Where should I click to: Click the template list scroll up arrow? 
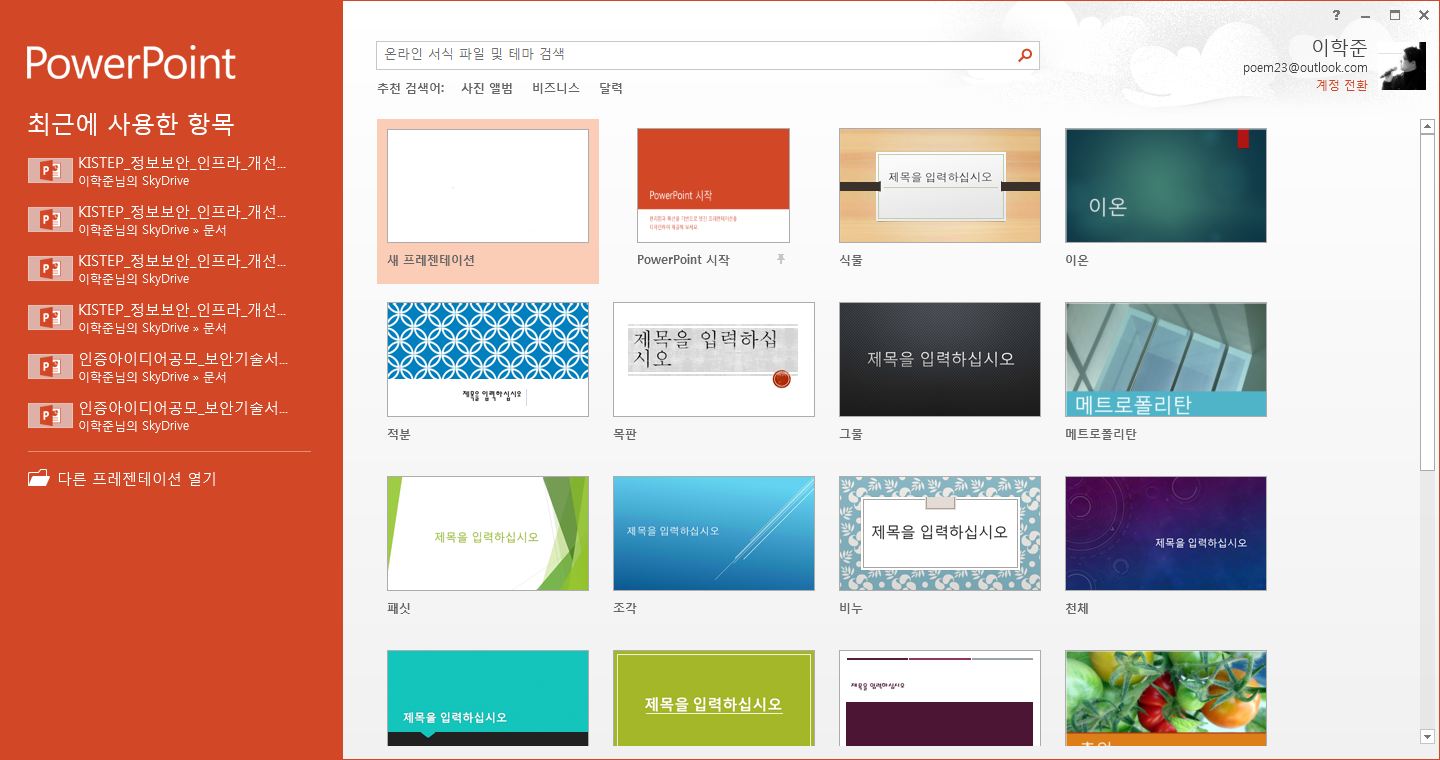coord(1427,126)
